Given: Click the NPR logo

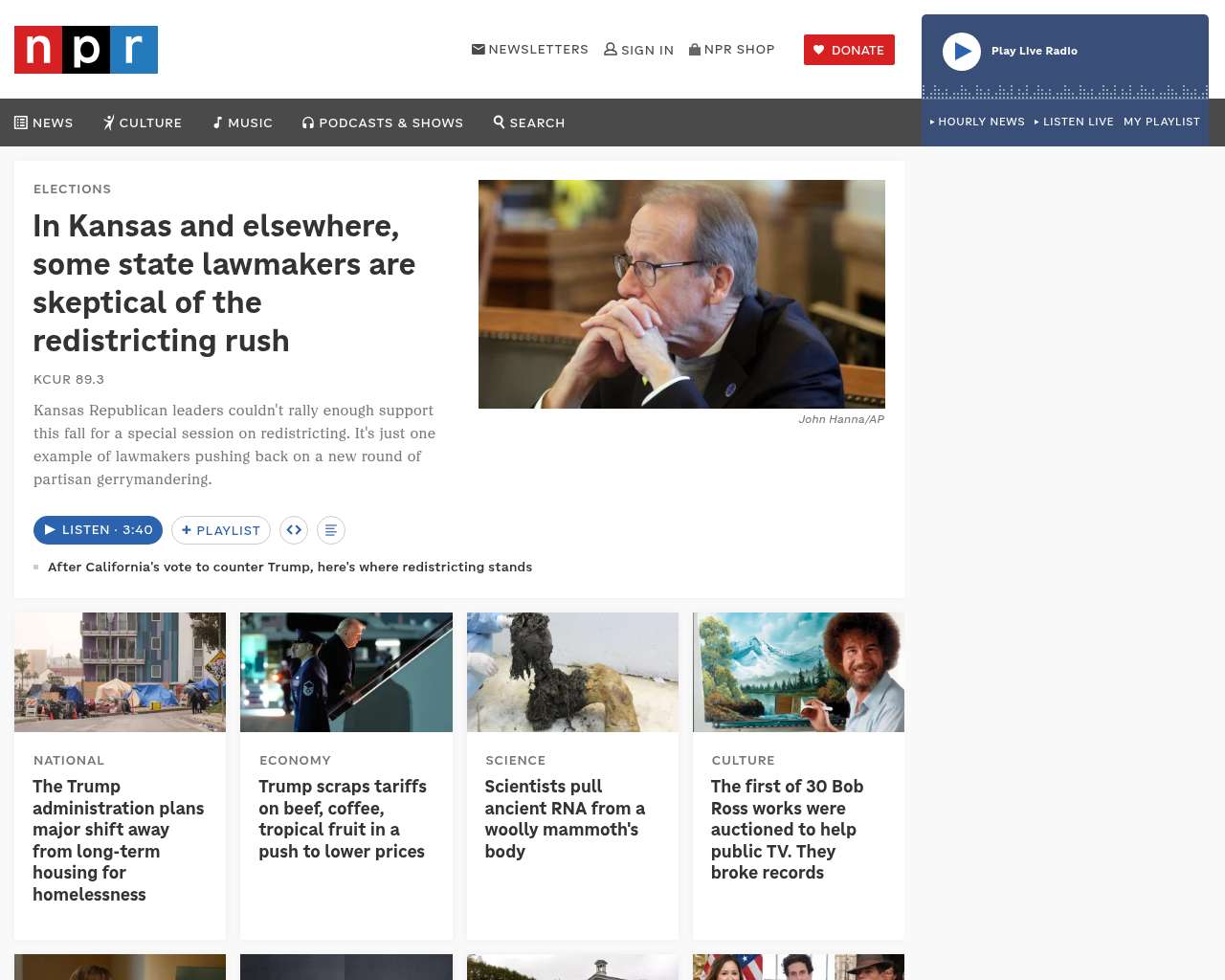Looking at the screenshot, I should pos(86,50).
